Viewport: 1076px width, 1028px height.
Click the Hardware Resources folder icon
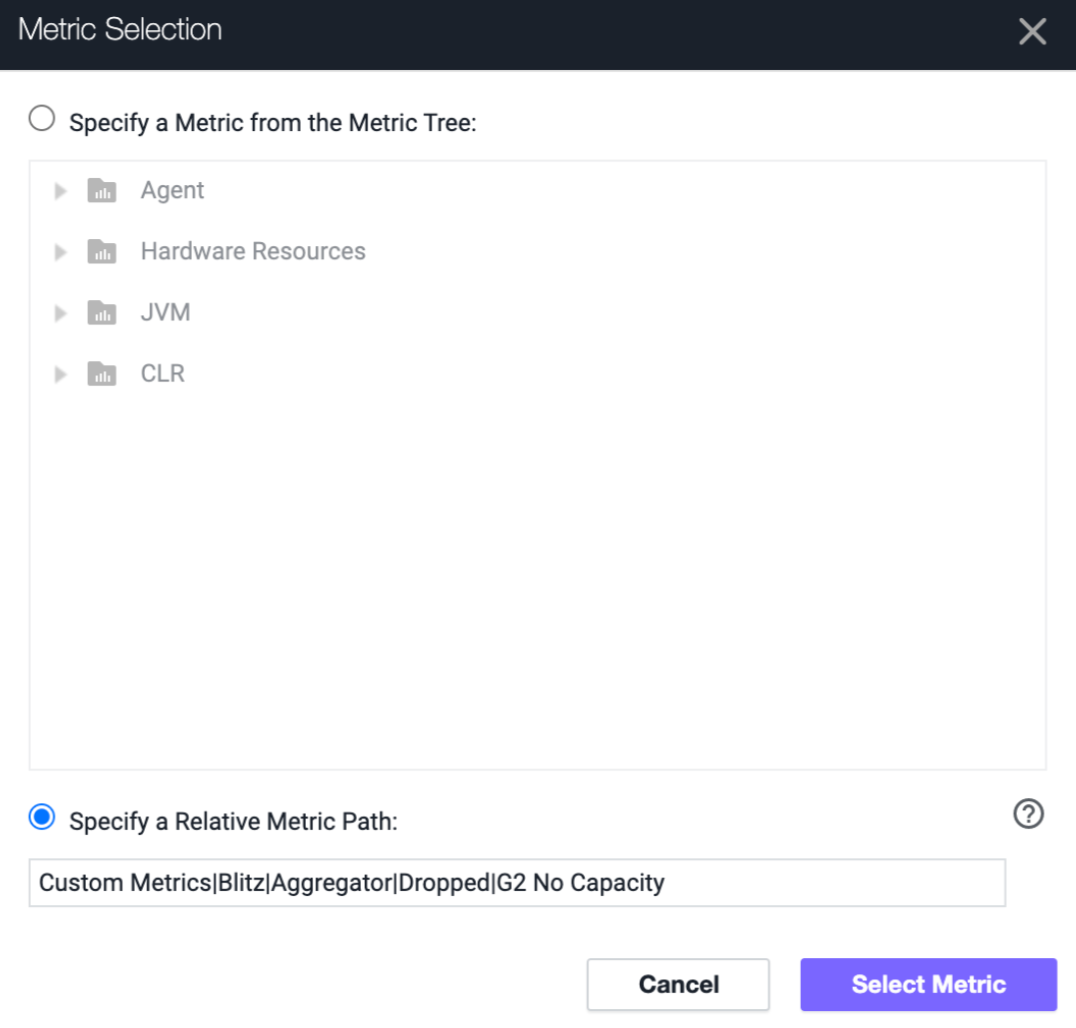pyautogui.click(x=102, y=251)
